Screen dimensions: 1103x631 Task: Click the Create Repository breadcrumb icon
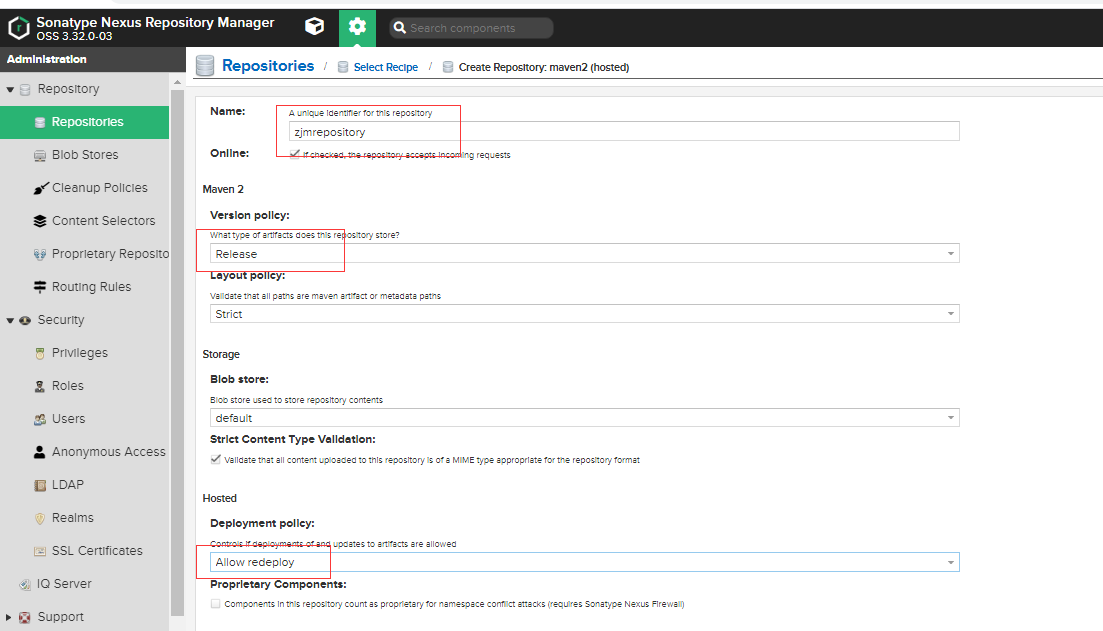tap(447, 67)
